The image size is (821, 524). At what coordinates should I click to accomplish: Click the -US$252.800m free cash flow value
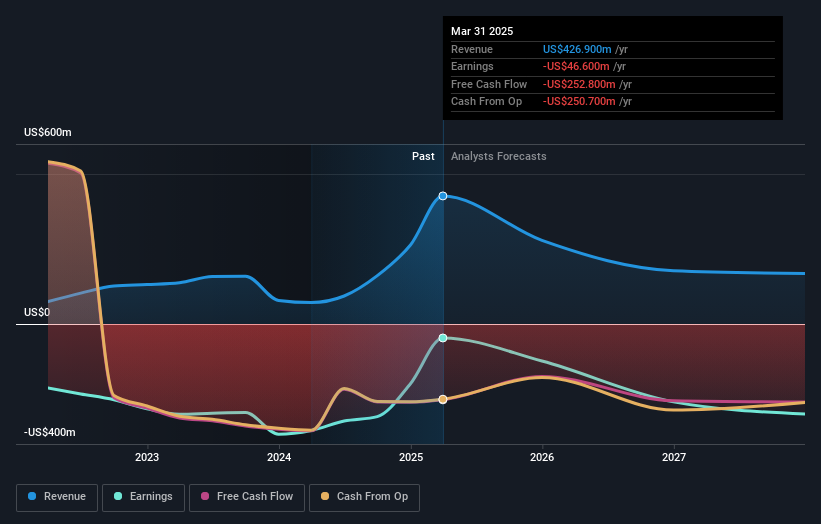tap(579, 84)
